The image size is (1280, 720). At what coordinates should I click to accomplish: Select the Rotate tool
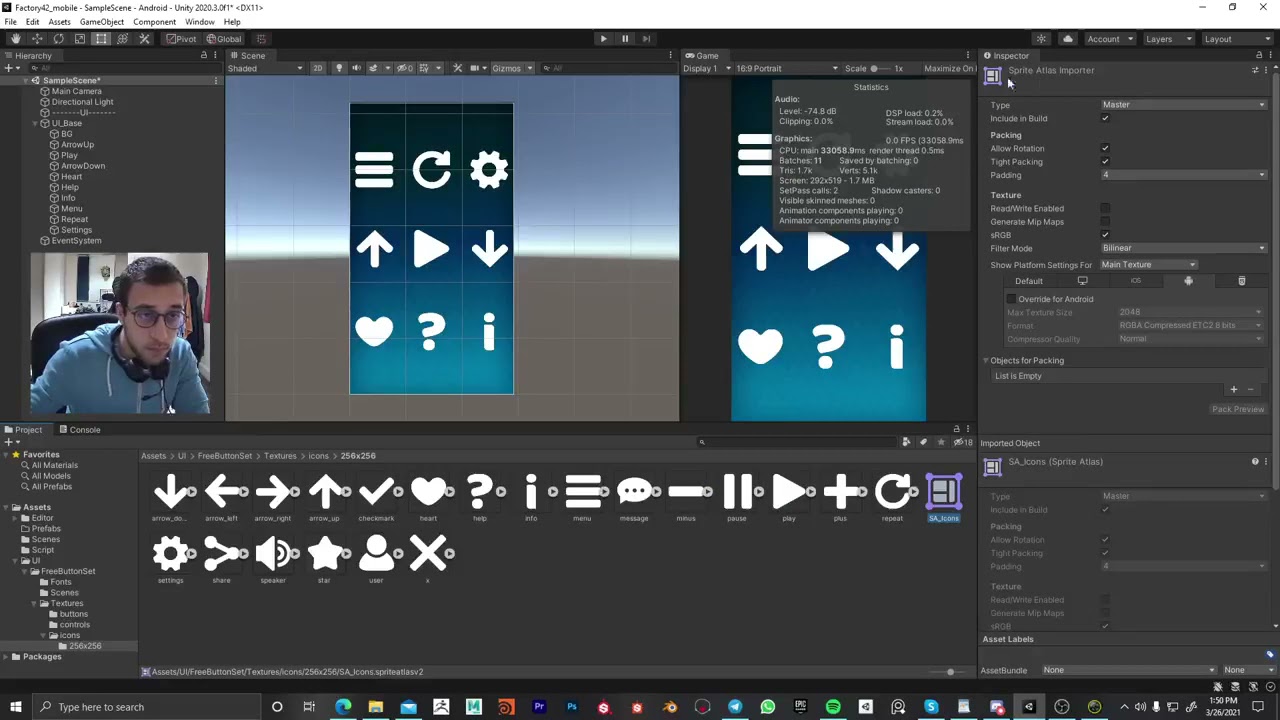pyautogui.click(x=58, y=39)
